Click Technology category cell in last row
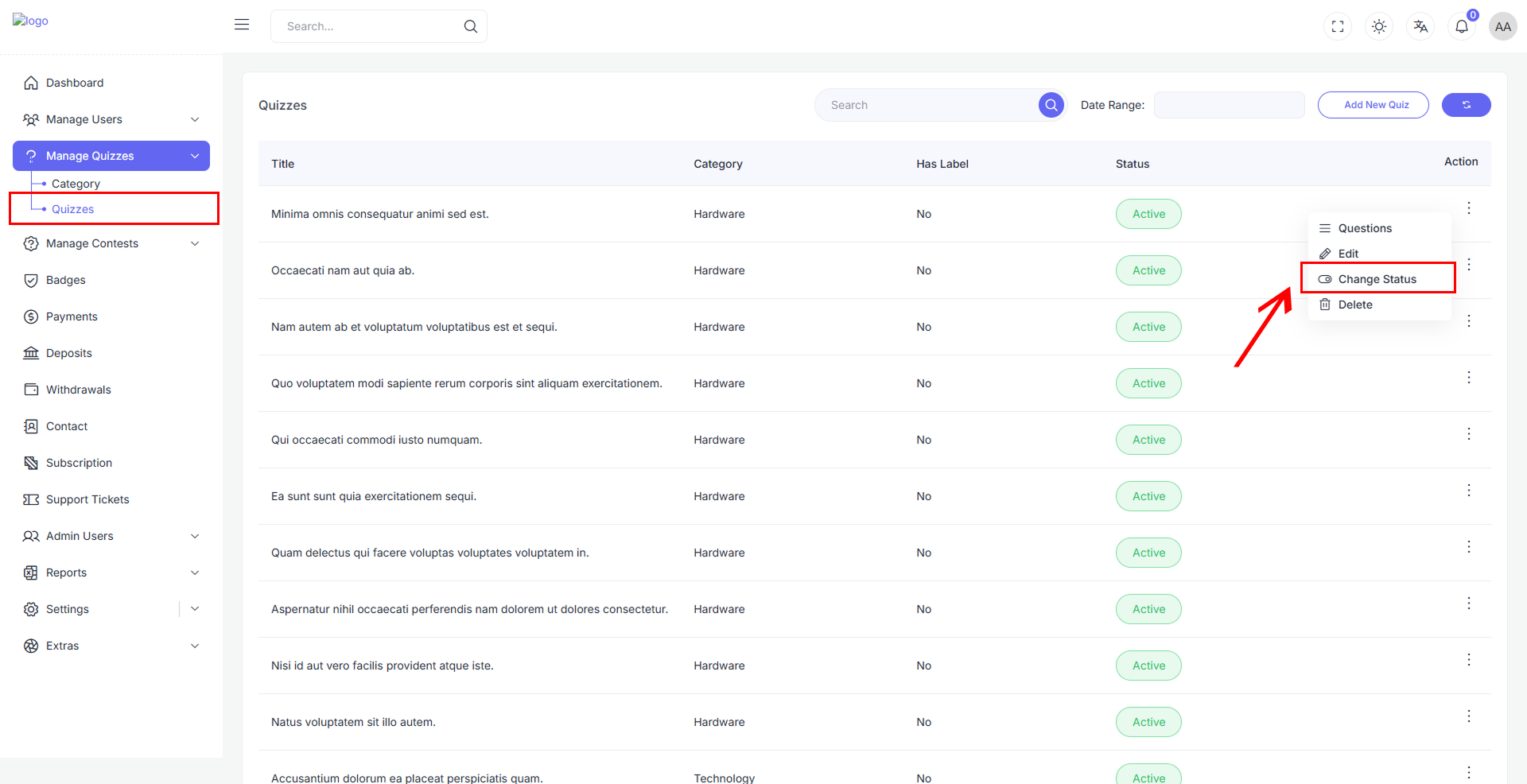 (724, 778)
